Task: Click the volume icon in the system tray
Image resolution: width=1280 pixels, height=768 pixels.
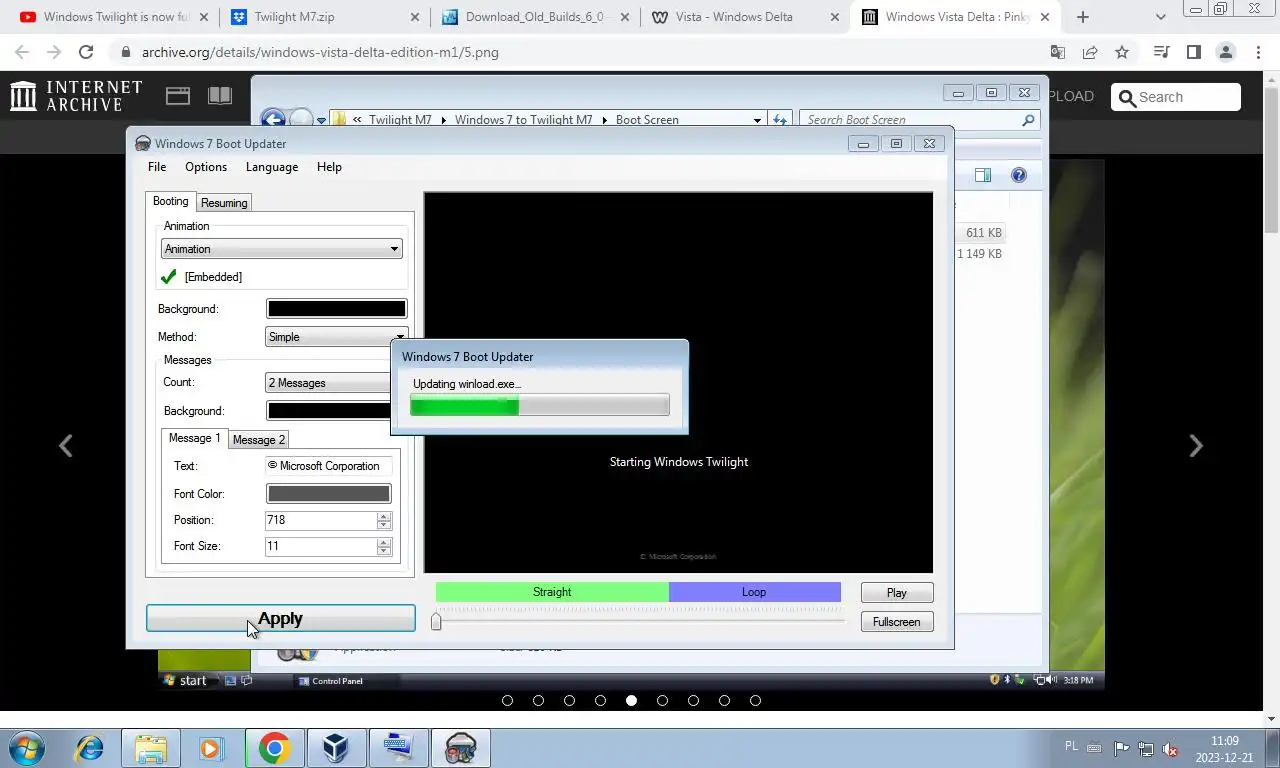Action: pyautogui.click(x=1169, y=749)
